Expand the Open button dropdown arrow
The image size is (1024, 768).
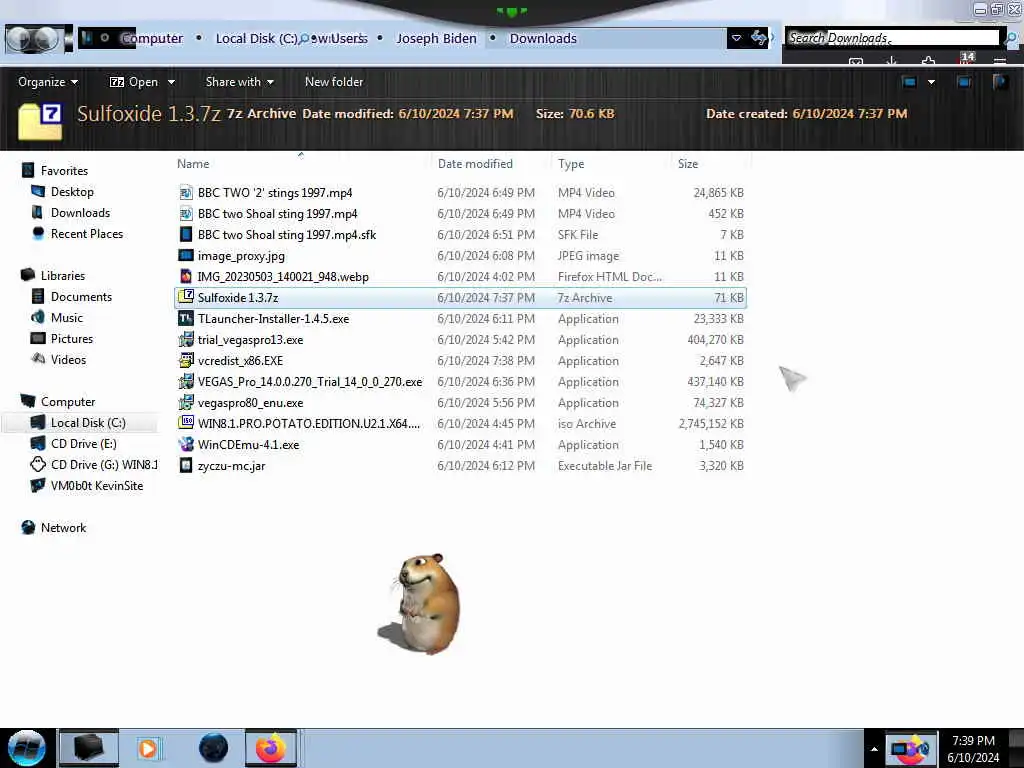171,82
